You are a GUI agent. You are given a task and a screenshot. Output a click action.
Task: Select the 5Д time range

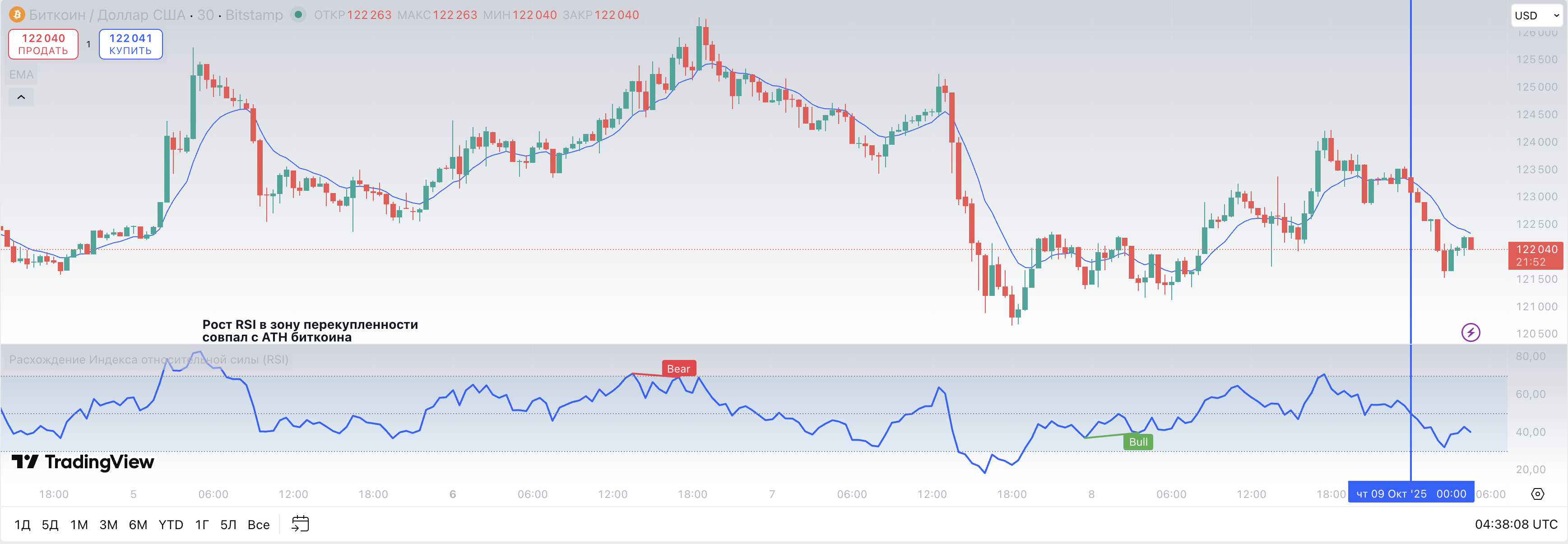click(50, 525)
